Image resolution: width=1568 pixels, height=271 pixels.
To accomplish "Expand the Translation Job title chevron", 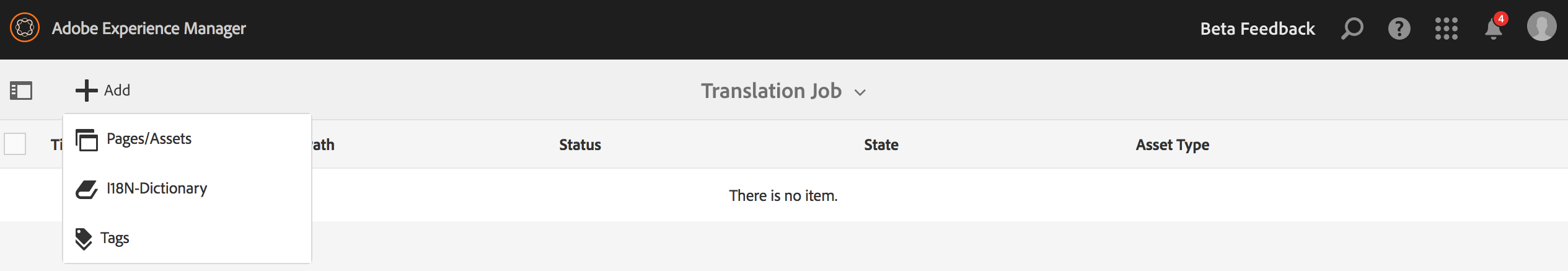I will (860, 92).
